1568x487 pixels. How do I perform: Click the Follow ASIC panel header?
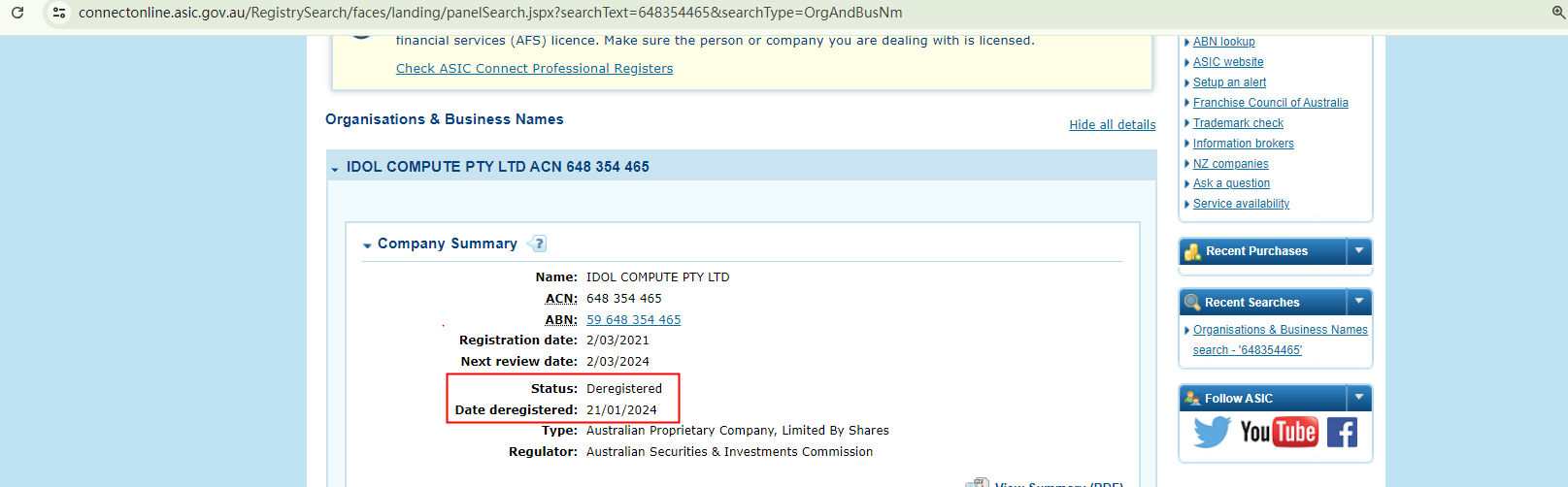coord(1275,398)
